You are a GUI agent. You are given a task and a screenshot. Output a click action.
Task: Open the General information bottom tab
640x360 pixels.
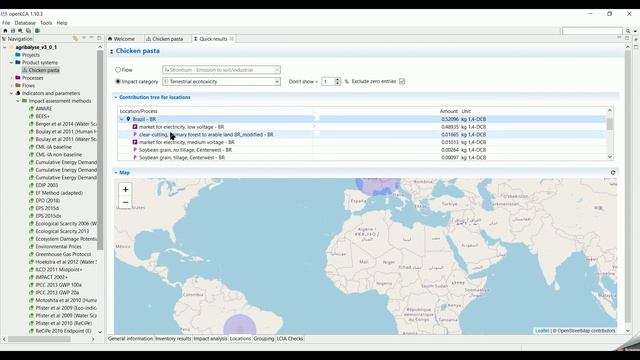coord(130,339)
